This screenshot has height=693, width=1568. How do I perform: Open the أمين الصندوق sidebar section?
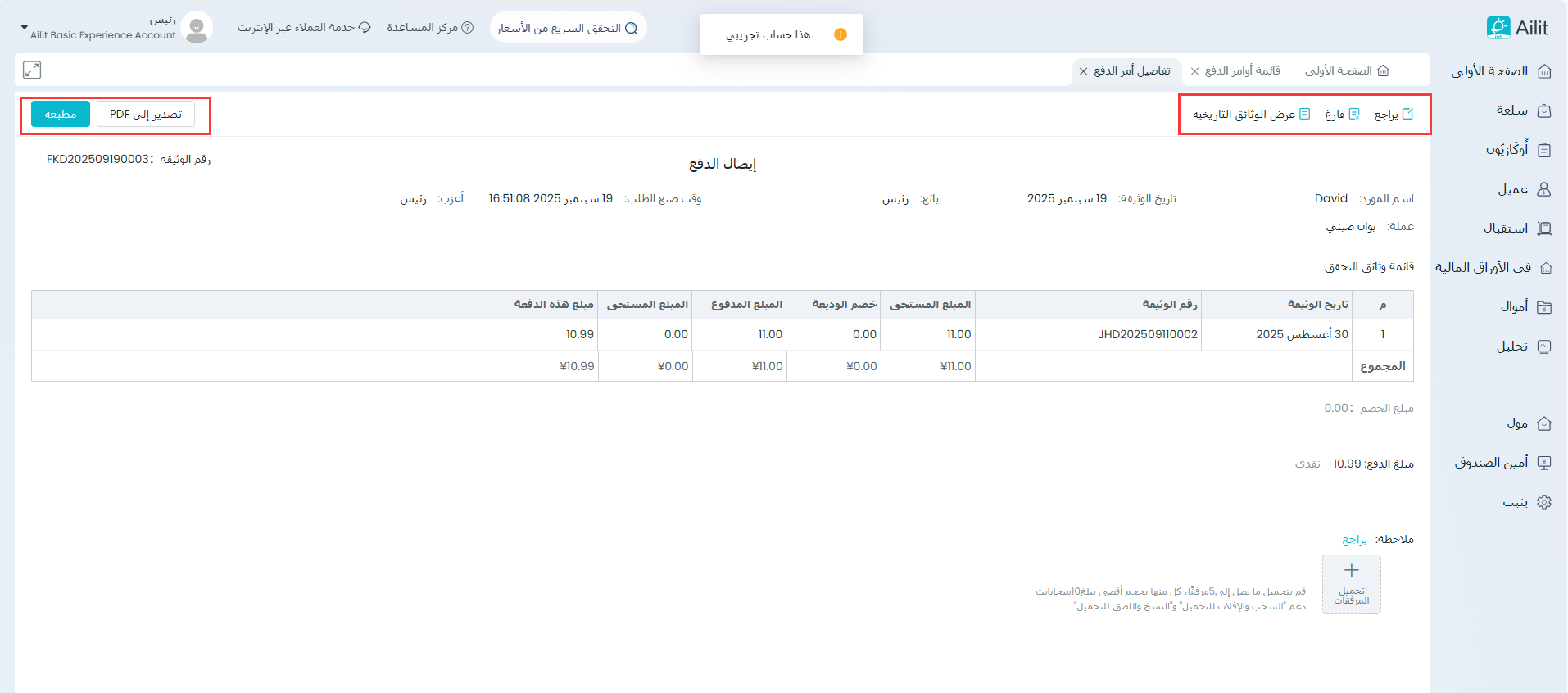[x=1502, y=463]
